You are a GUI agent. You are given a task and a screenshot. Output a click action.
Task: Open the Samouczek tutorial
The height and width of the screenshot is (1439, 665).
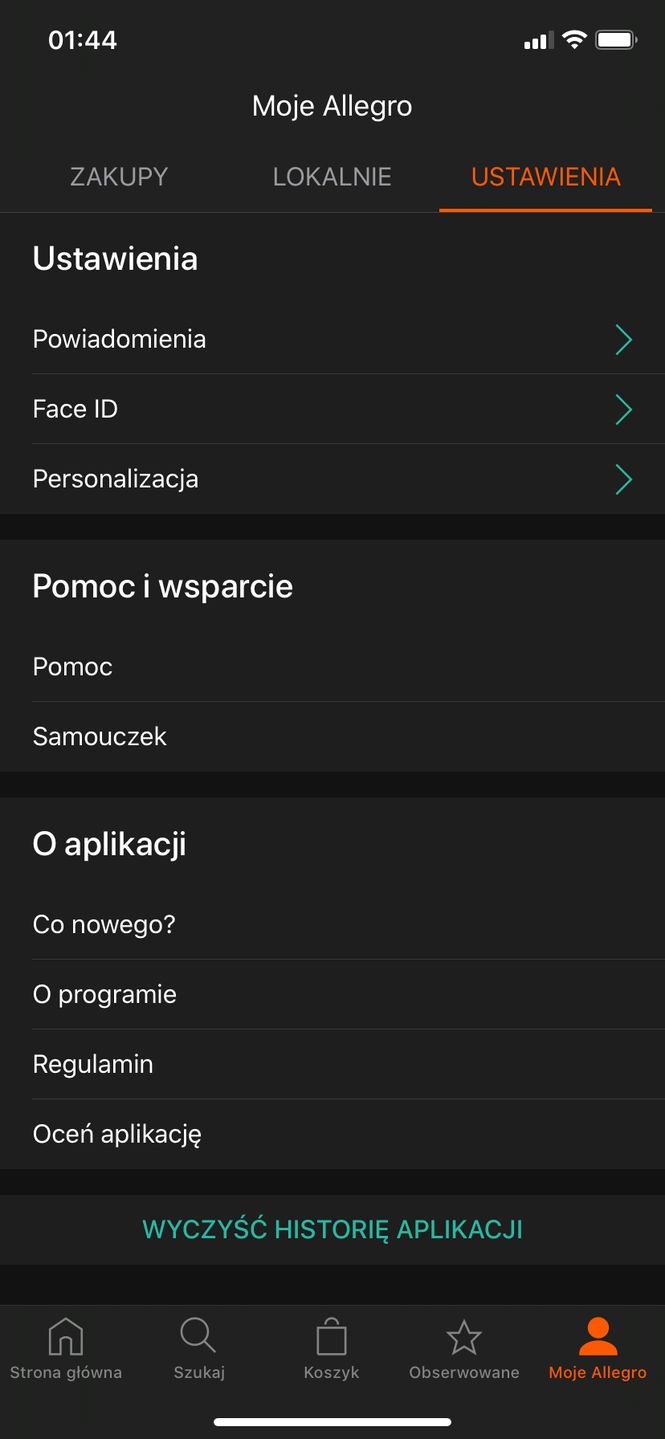click(x=99, y=736)
